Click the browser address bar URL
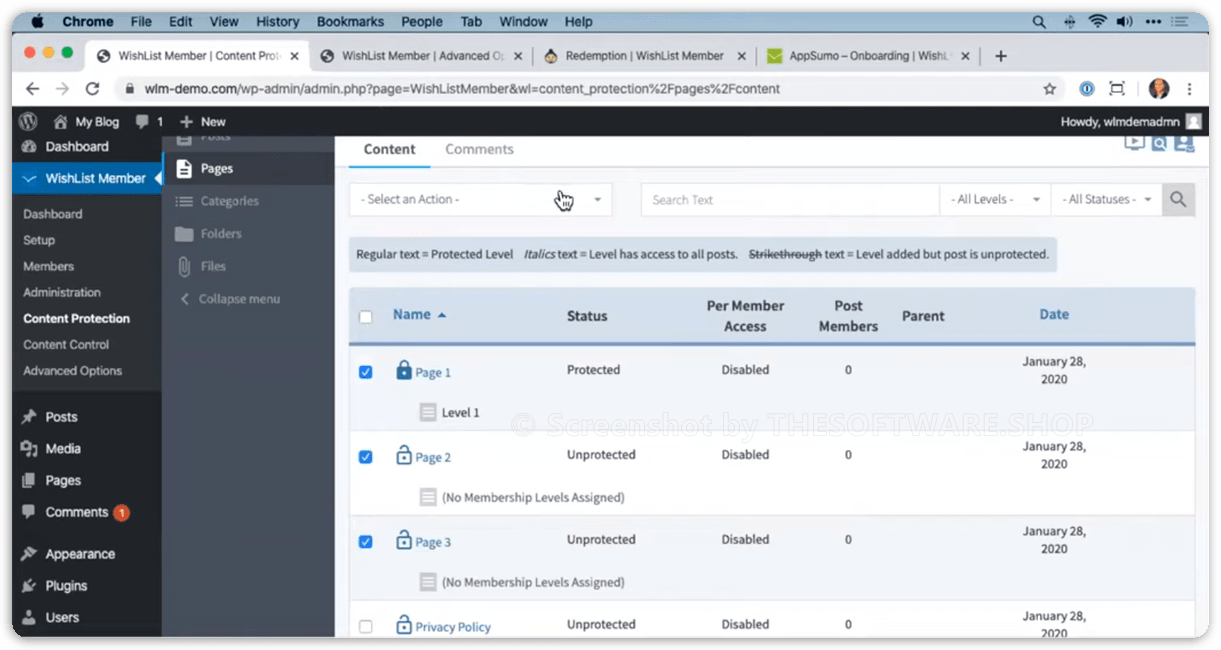 [x=462, y=89]
